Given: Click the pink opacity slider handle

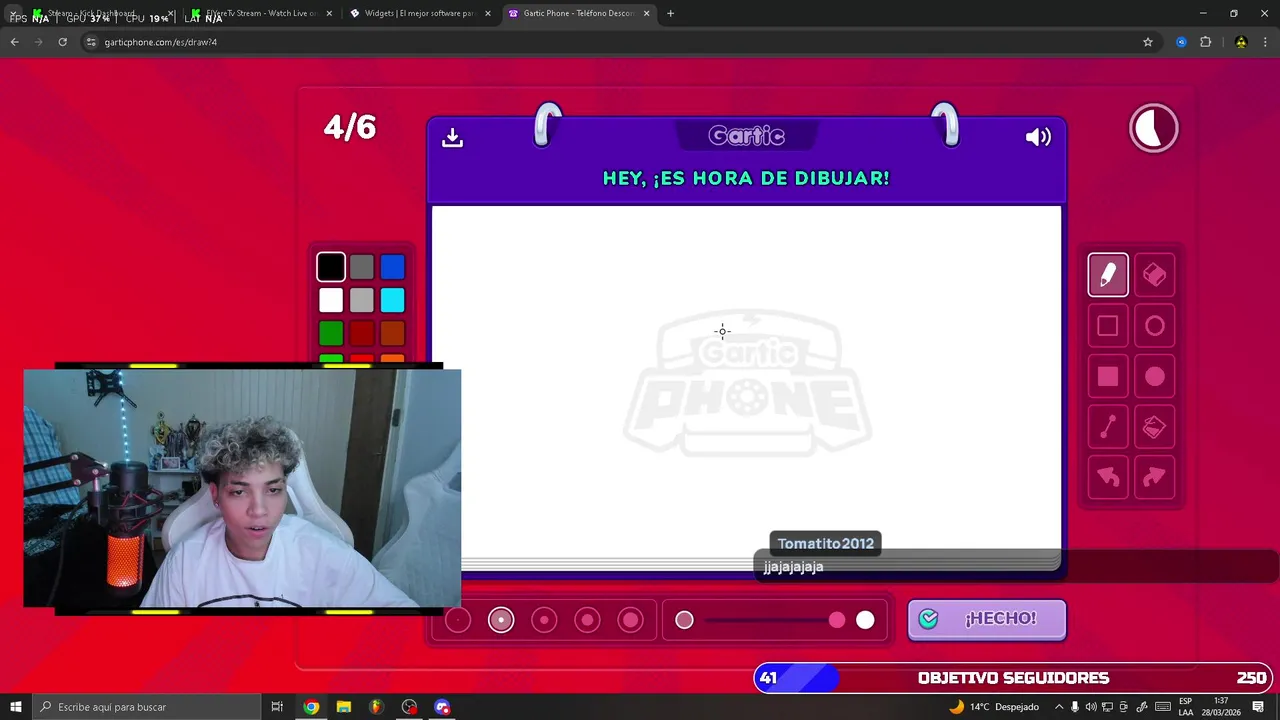Looking at the screenshot, I should (837, 620).
